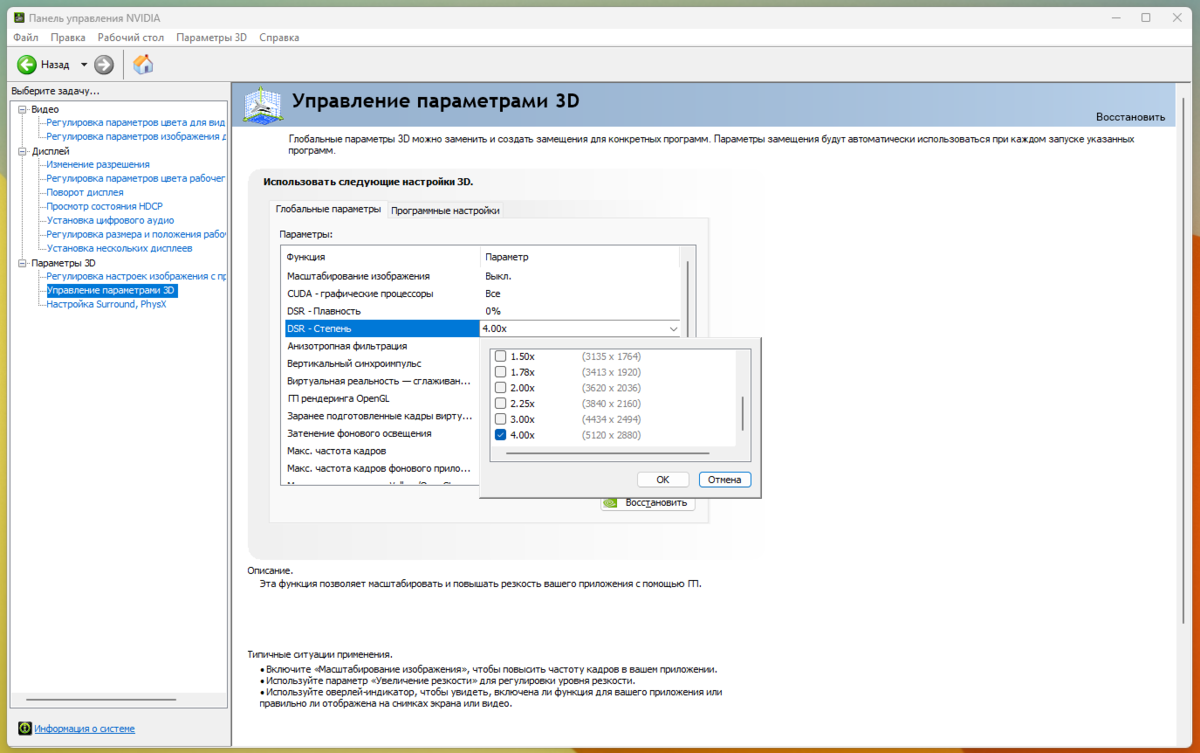Open the Информация о системе link

(84, 729)
